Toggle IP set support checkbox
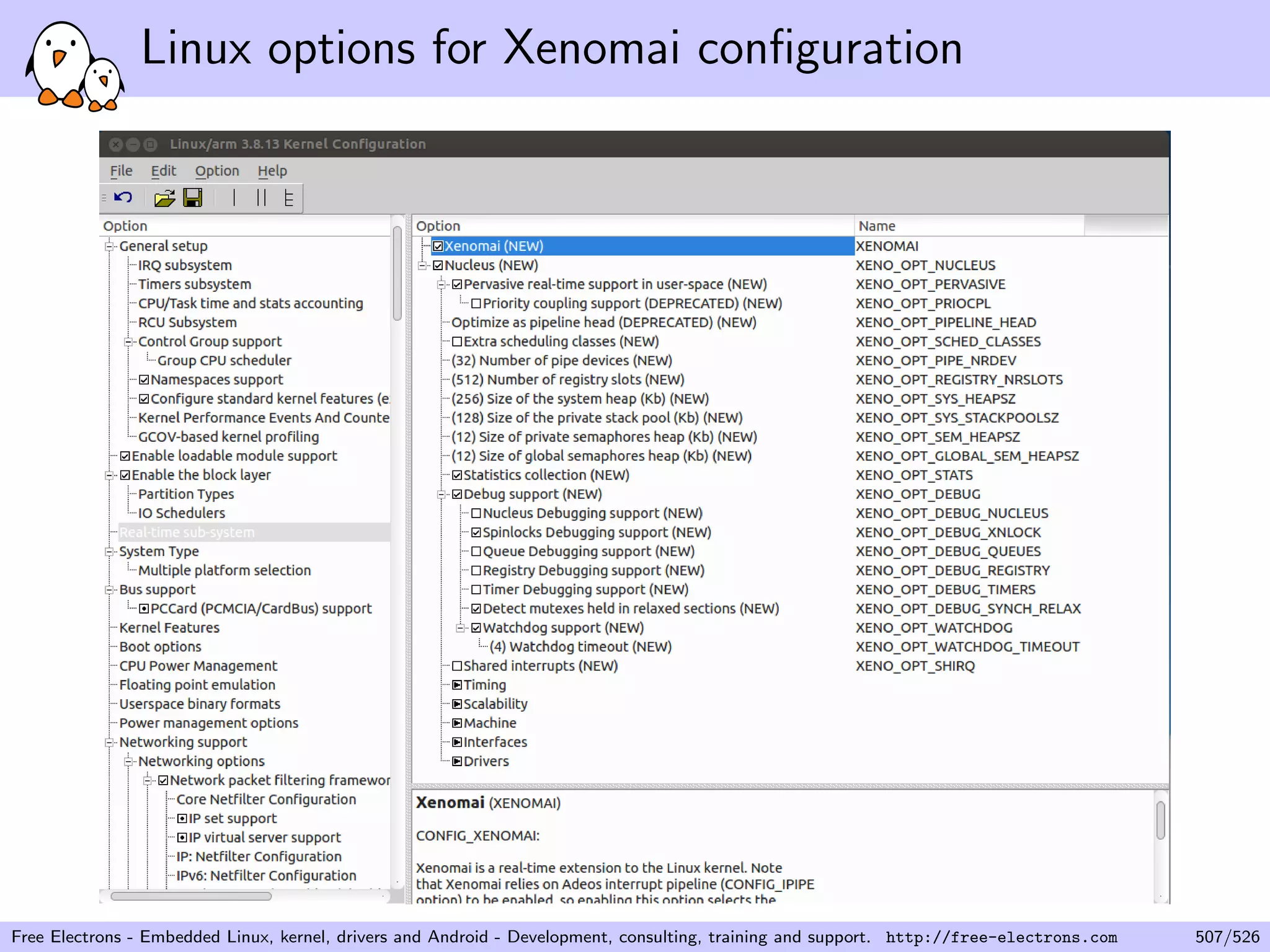The image size is (1270, 952). point(182,819)
